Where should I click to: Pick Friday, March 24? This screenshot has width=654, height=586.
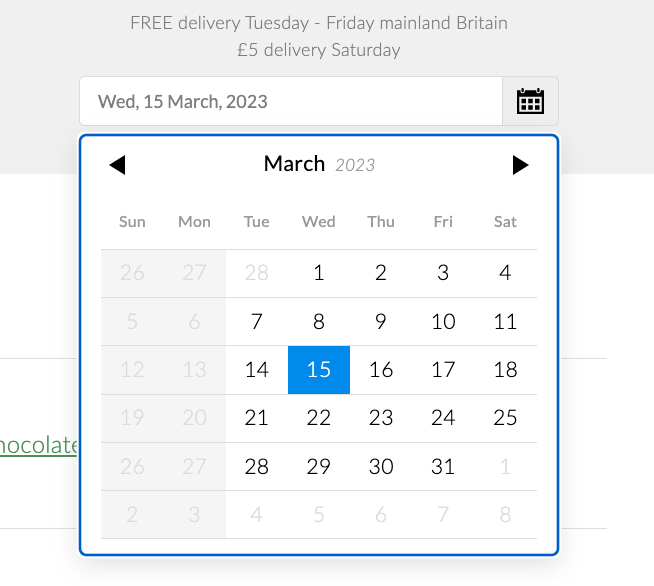click(443, 418)
